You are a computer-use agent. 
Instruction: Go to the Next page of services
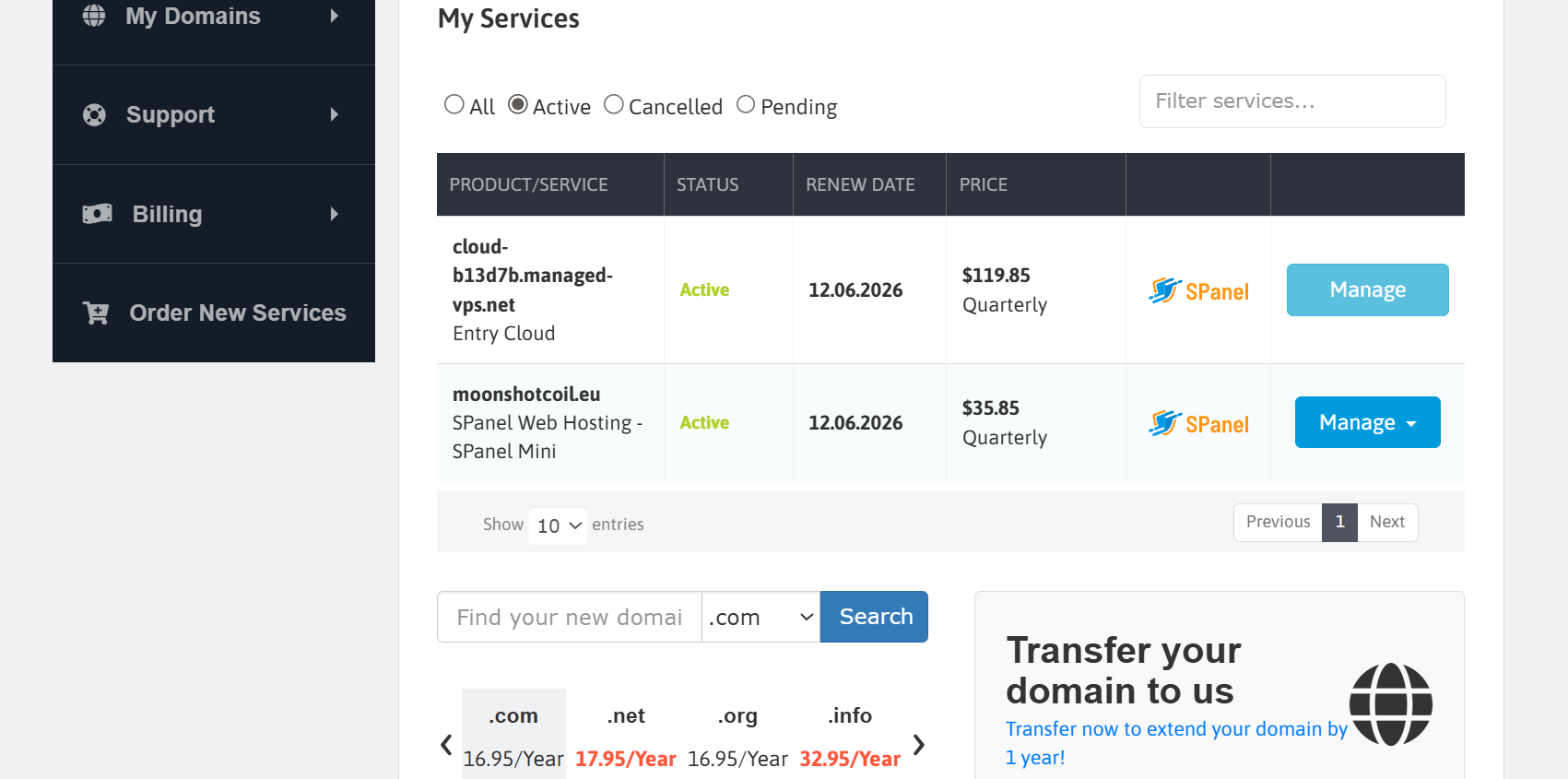(1387, 522)
